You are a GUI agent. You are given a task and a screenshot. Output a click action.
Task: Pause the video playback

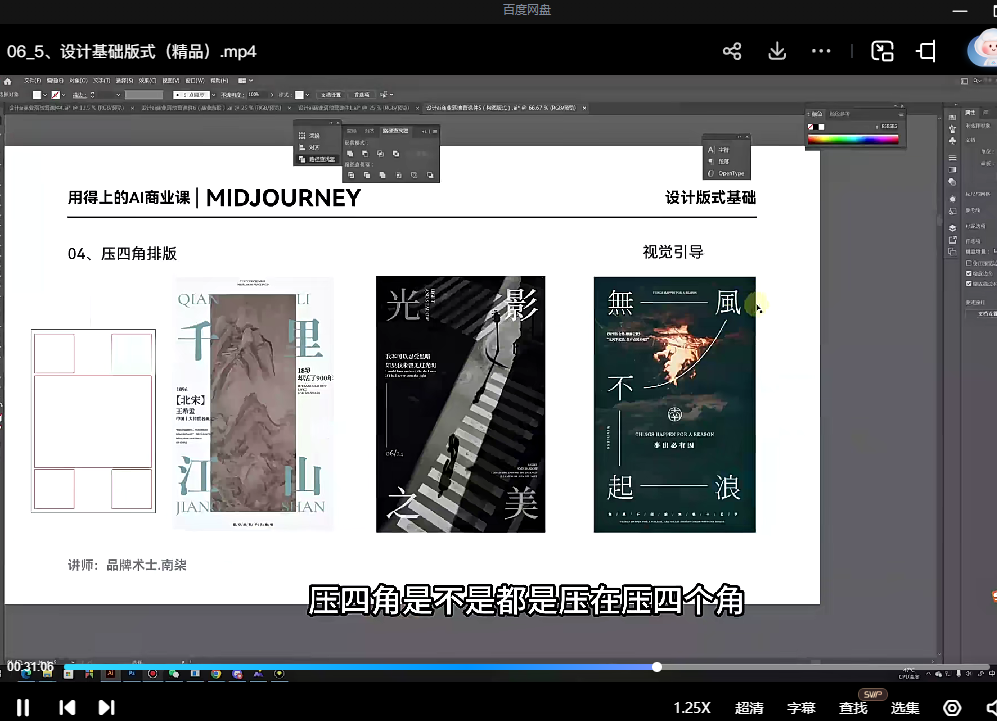click(x=23, y=708)
